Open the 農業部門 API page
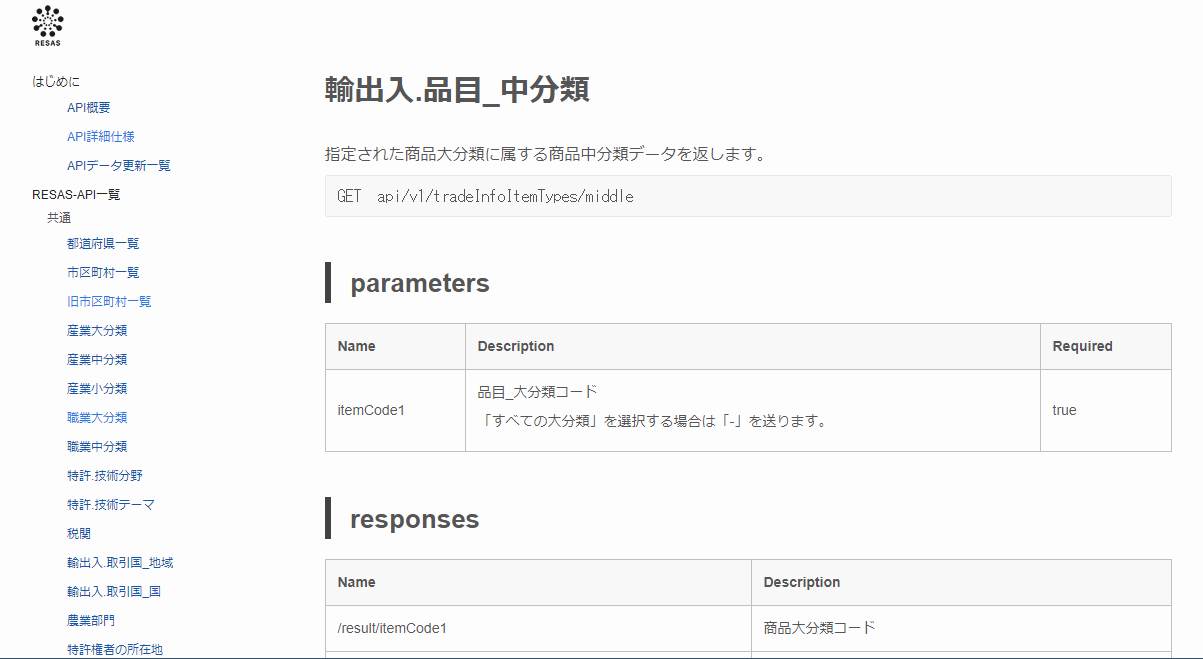This screenshot has height=659, width=1203. coord(90,620)
